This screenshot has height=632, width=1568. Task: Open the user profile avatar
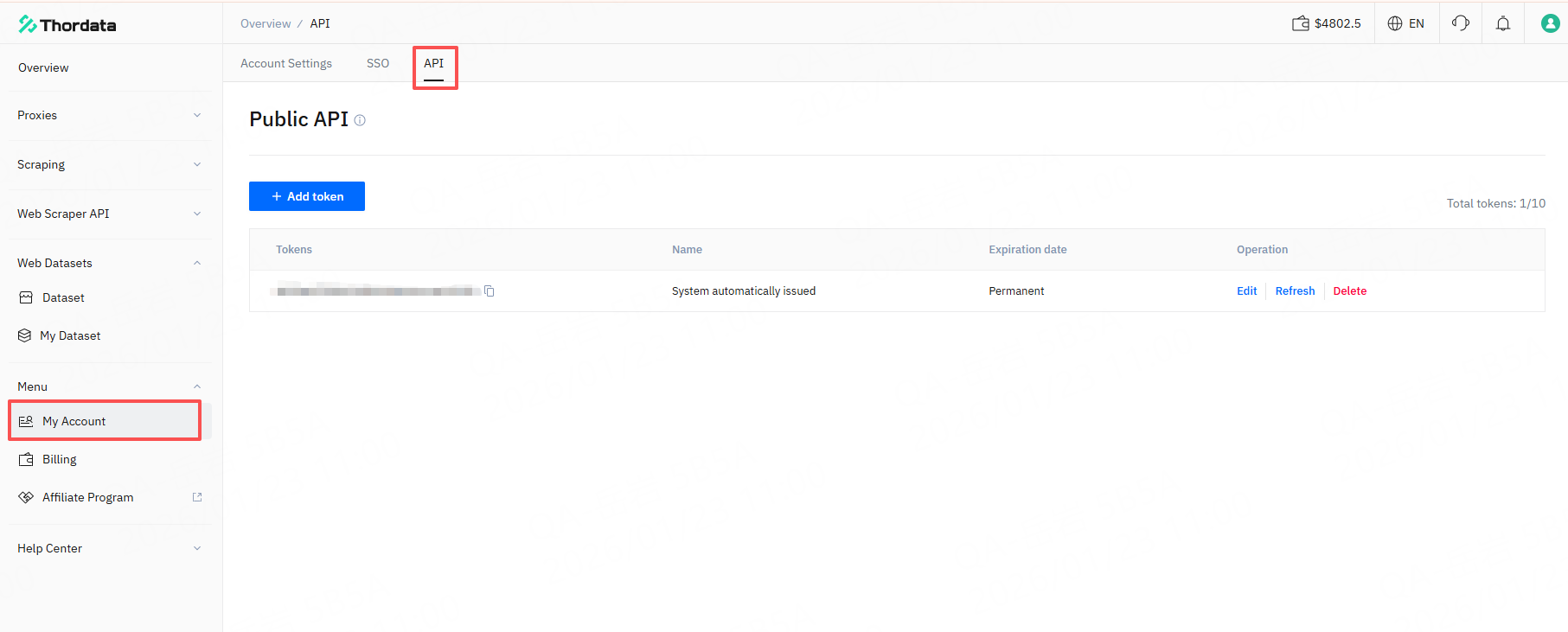(x=1550, y=23)
